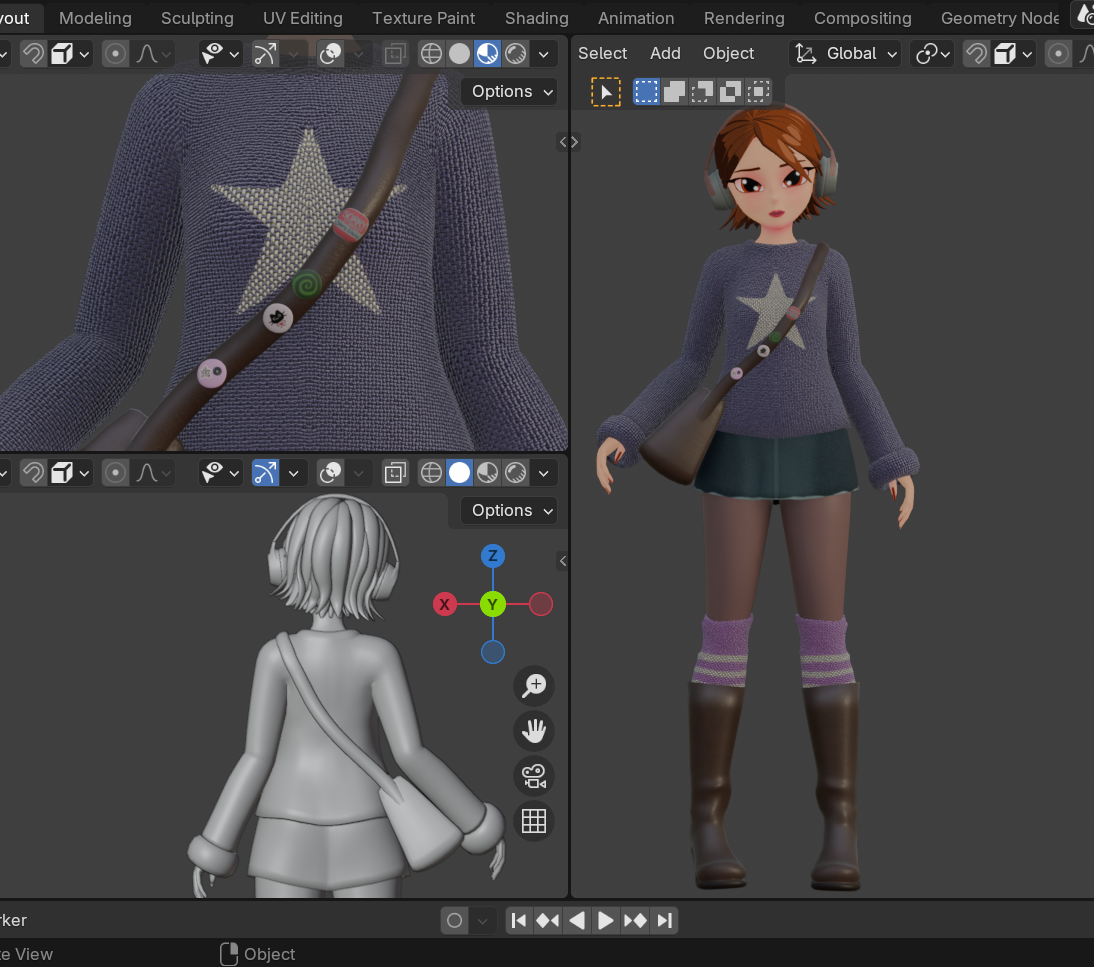Switch lower viewport to material preview shading
1094x967 pixels.
(x=487, y=473)
